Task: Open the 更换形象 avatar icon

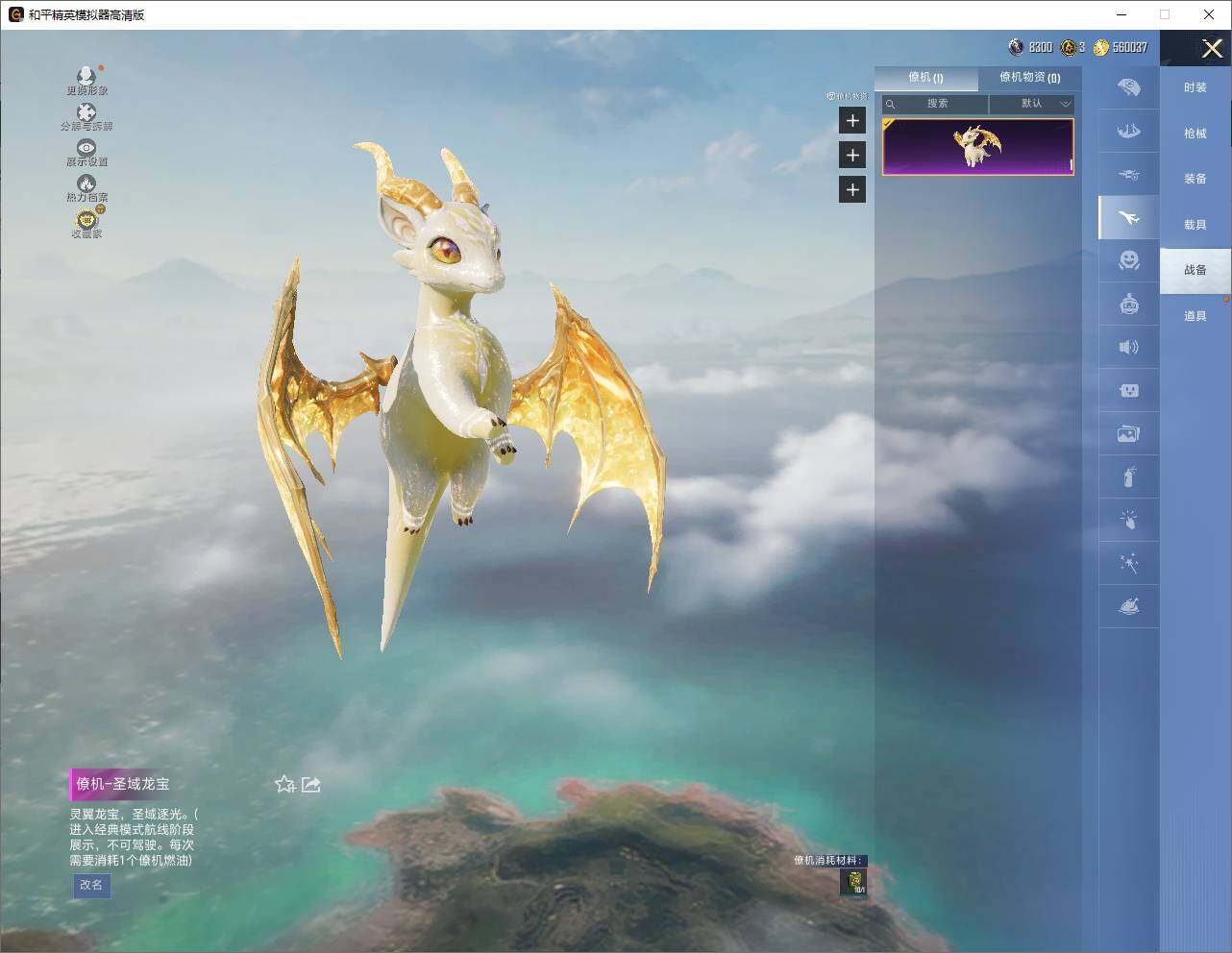Action: click(x=86, y=76)
